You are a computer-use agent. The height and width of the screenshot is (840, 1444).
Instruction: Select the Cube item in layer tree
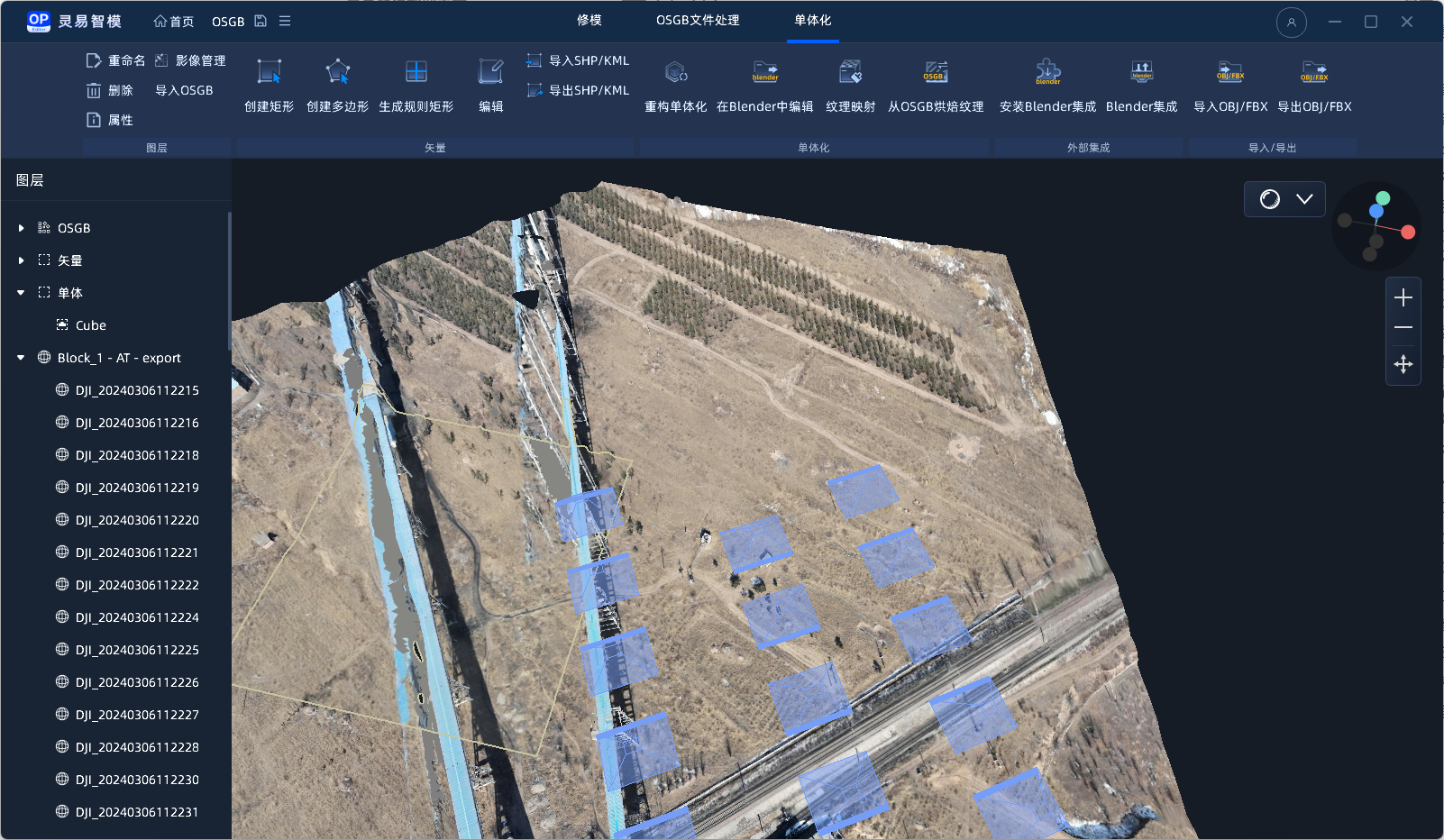click(x=90, y=325)
